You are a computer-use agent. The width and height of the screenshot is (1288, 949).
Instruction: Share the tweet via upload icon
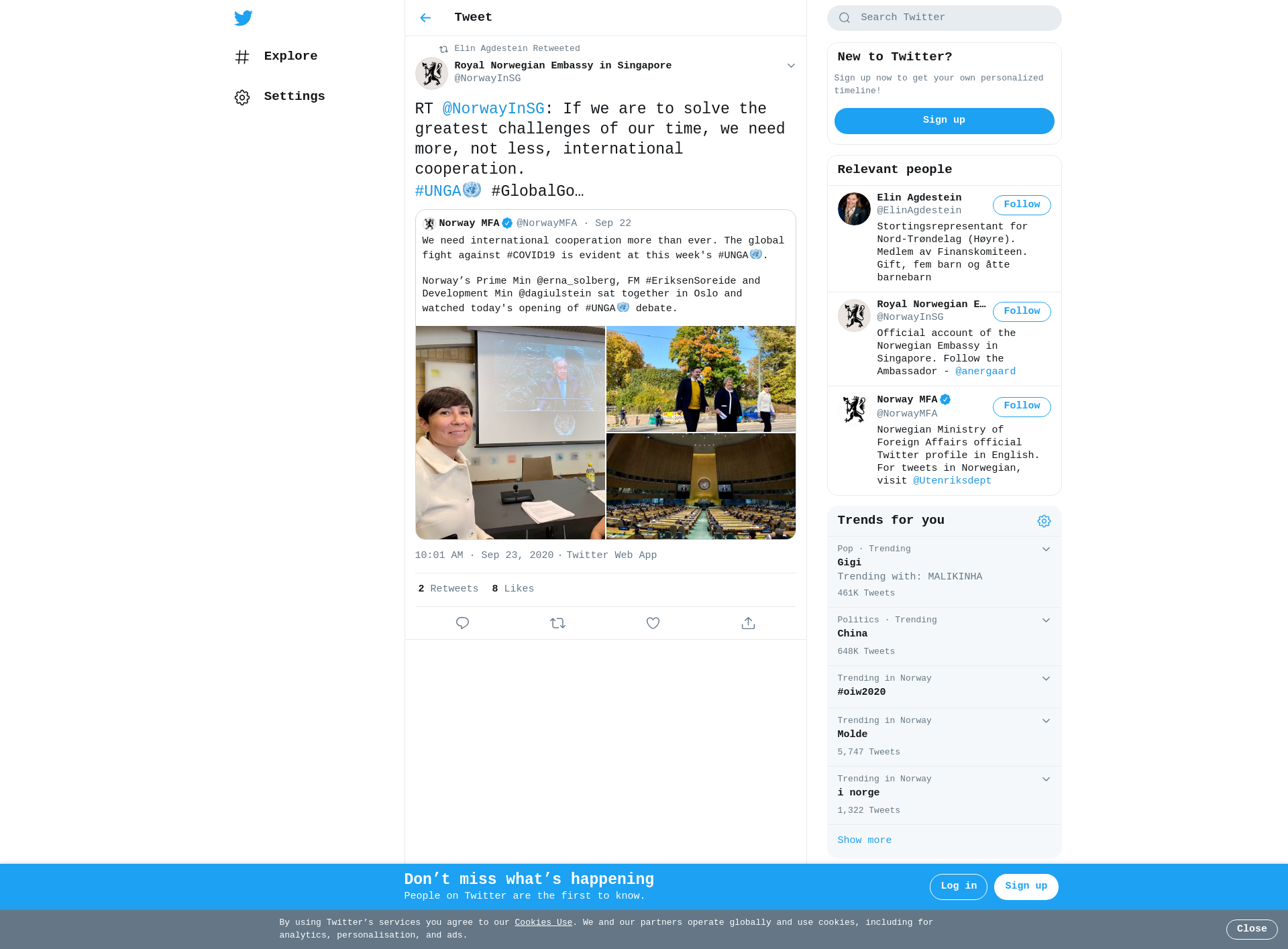(x=748, y=623)
